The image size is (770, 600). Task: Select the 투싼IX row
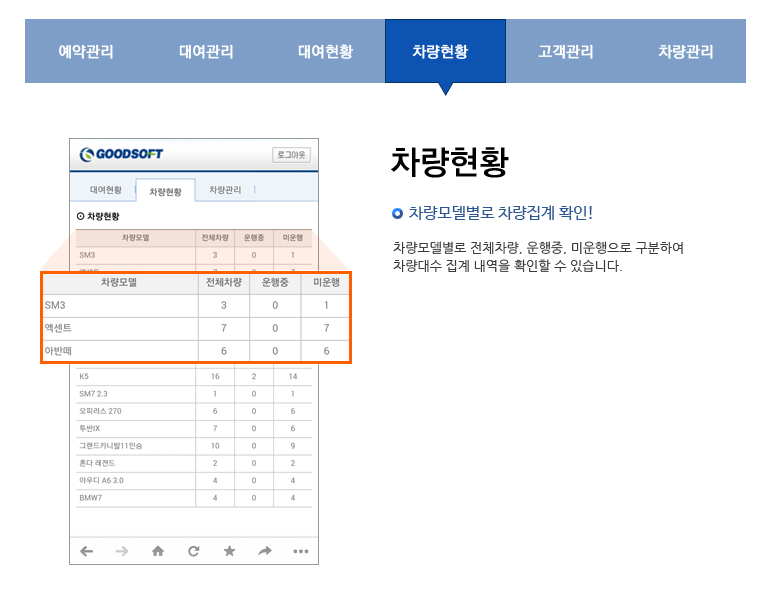[x=194, y=429]
